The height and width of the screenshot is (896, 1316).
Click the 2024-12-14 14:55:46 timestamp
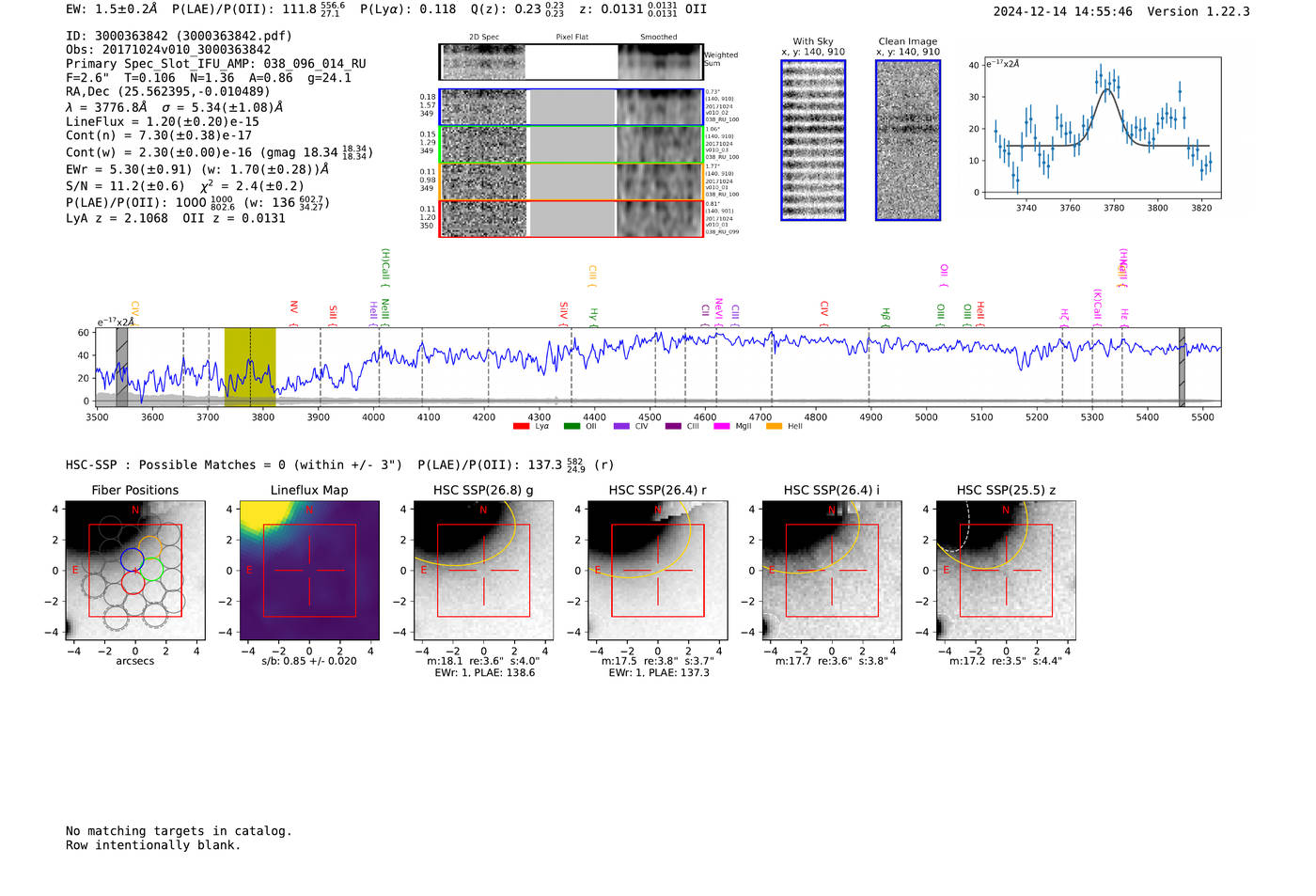pos(1063,11)
